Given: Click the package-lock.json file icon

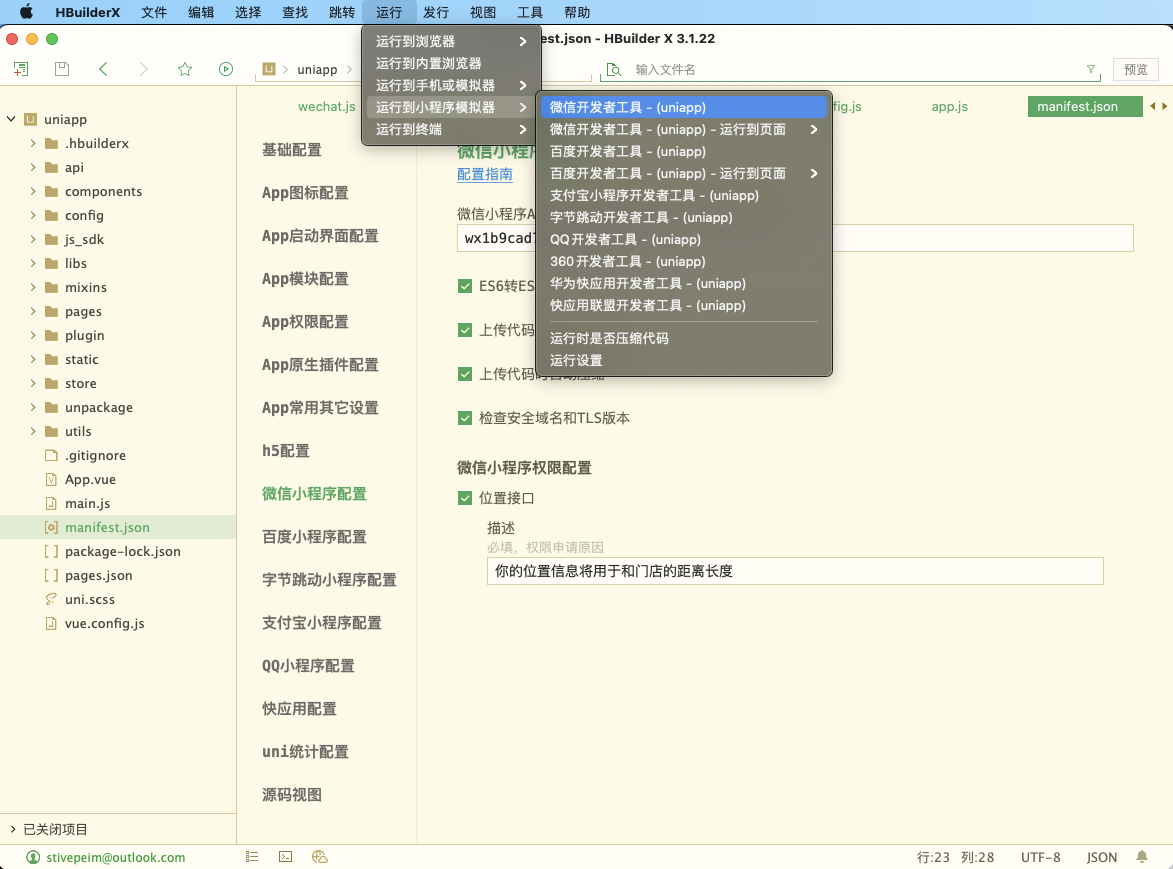Looking at the screenshot, I should tap(51, 551).
